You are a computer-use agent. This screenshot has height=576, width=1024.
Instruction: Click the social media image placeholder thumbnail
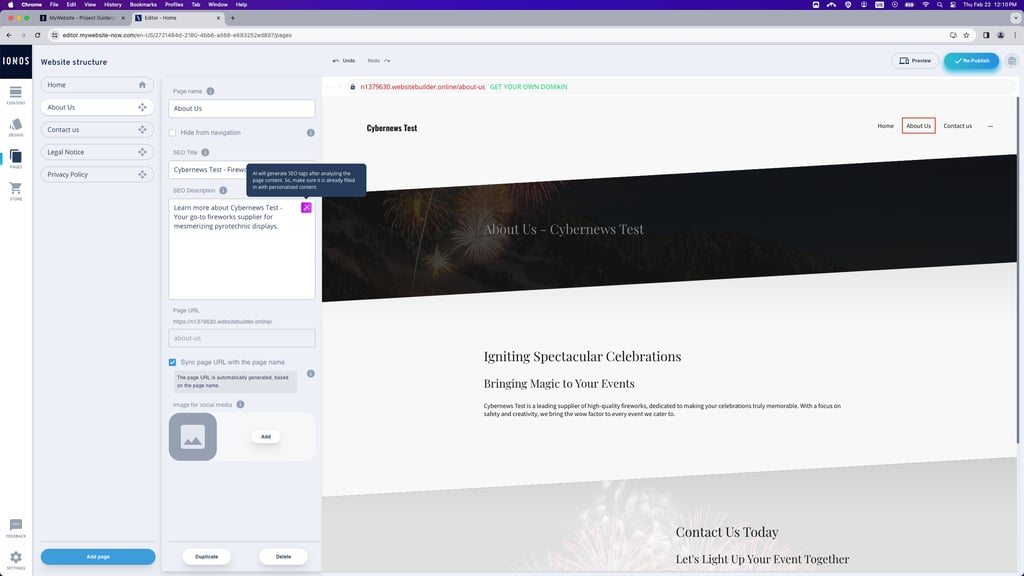[193, 436]
